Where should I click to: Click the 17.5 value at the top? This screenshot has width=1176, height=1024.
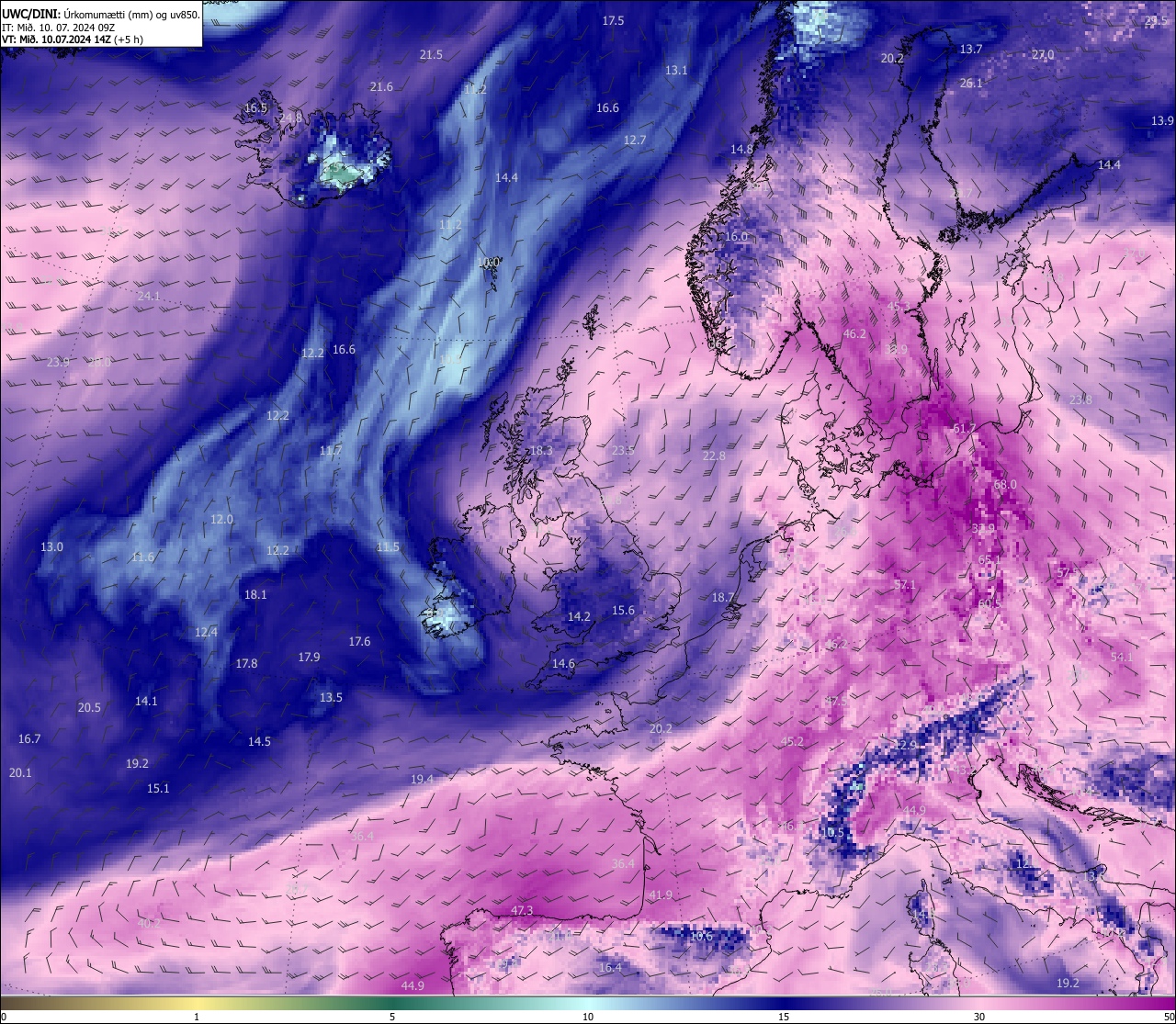[x=613, y=20]
